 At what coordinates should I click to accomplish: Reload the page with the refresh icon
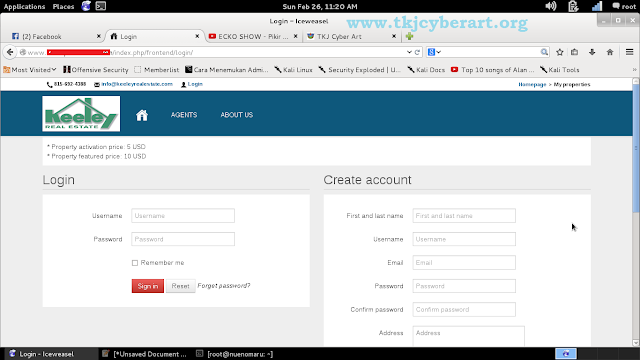(x=417, y=52)
